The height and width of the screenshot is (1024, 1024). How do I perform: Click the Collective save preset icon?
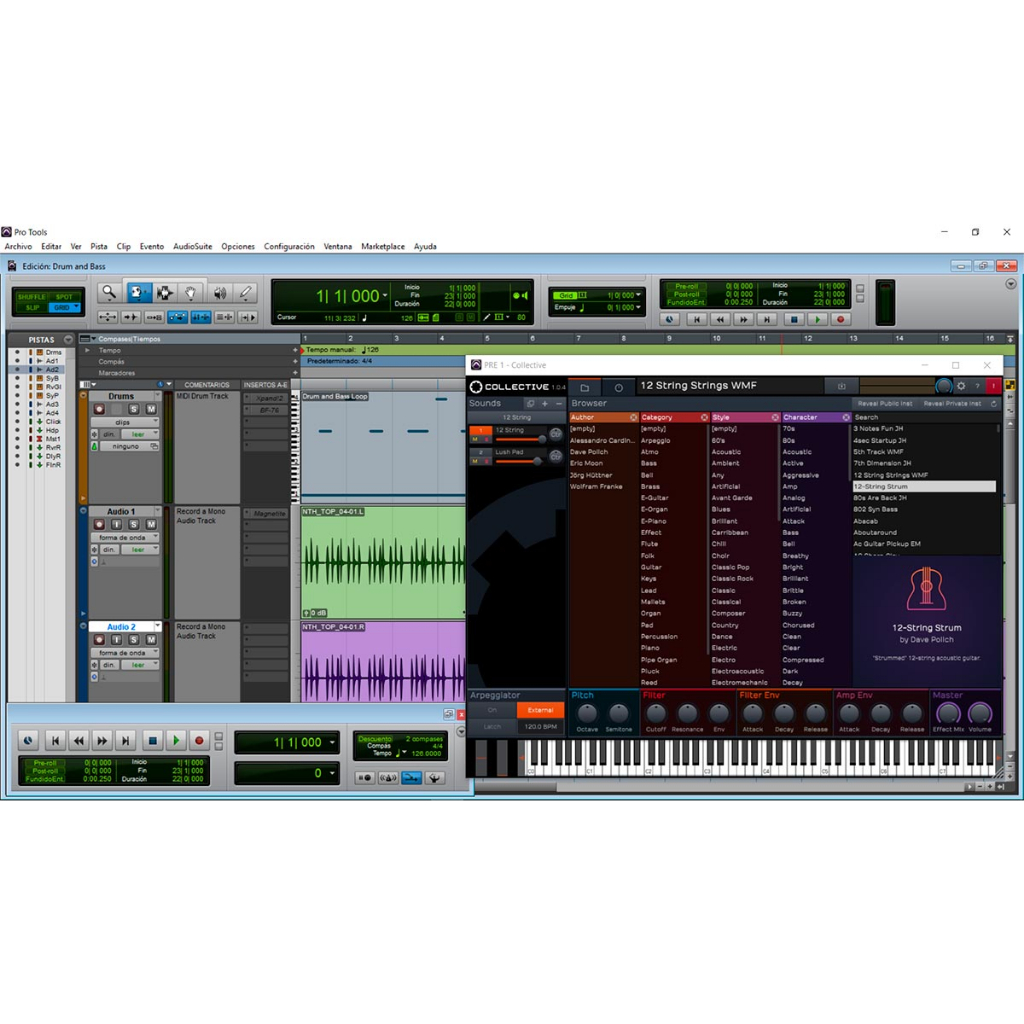[x=842, y=386]
